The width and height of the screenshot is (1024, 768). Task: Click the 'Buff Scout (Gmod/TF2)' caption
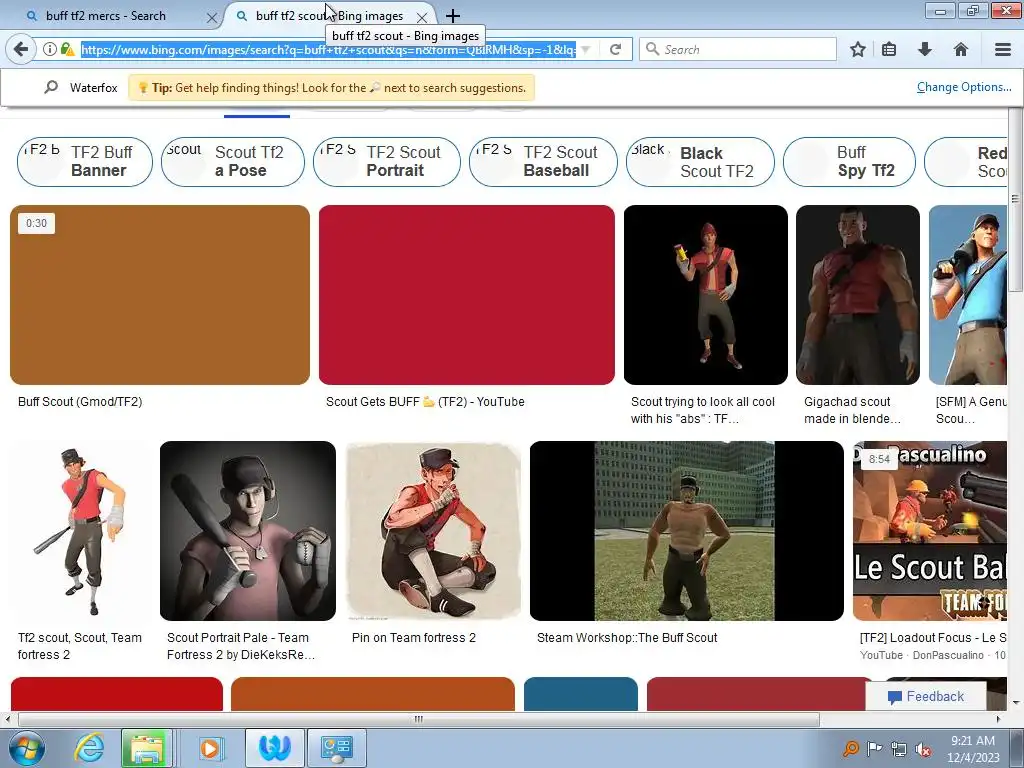[80, 402]
